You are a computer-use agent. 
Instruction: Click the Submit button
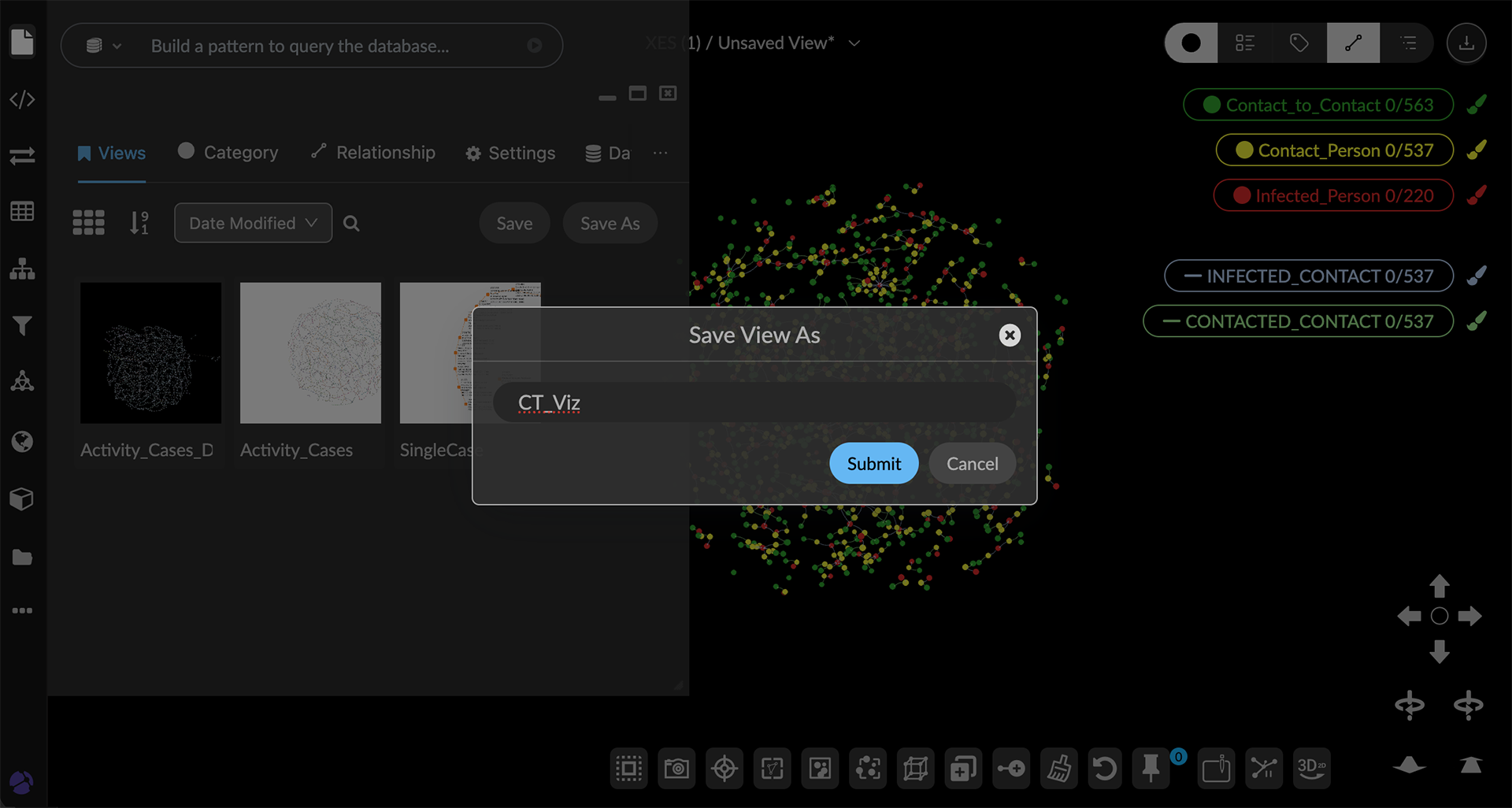point(873,463)
